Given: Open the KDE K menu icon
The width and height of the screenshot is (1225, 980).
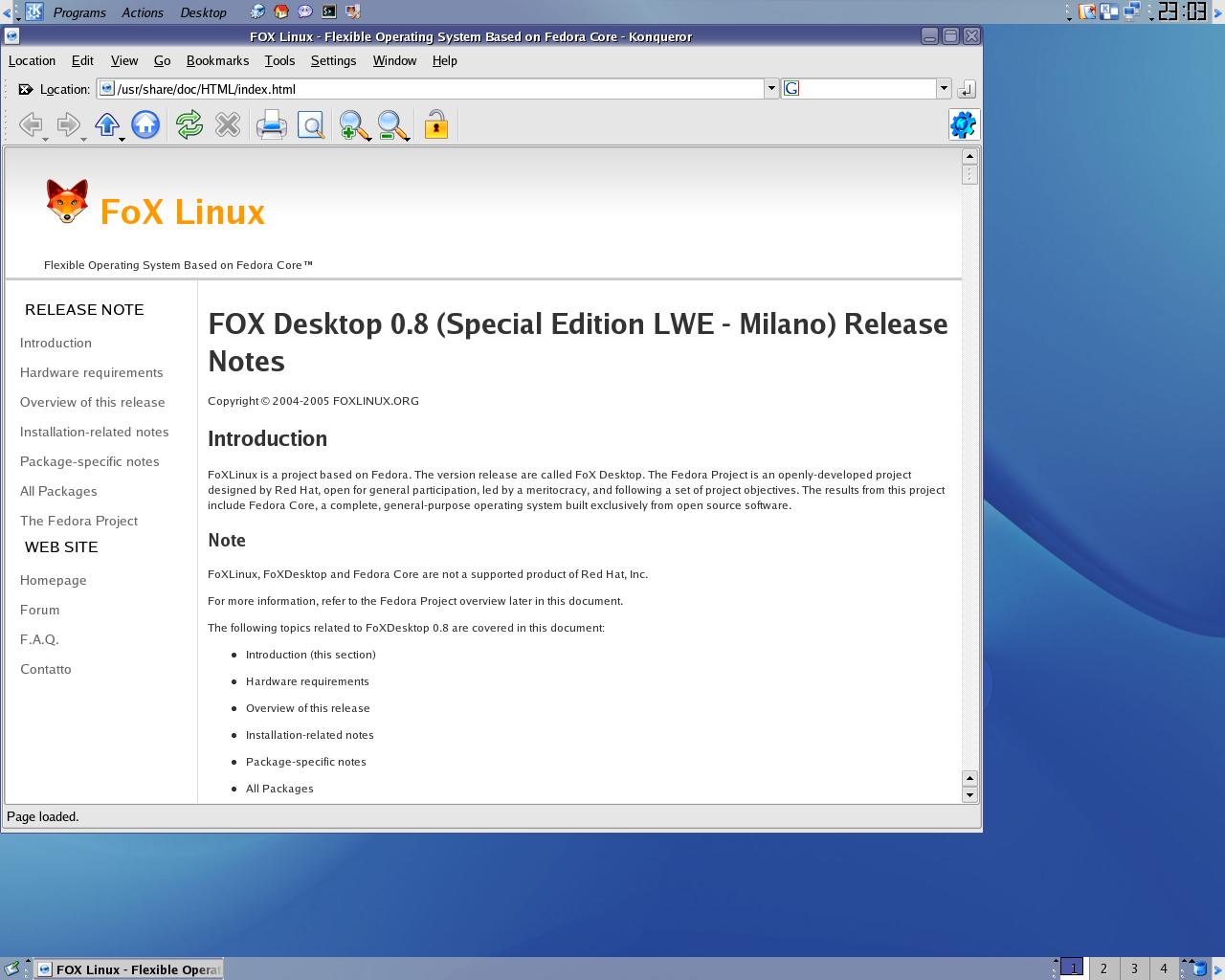Looking at the screenshot, I should coord(34,11).
